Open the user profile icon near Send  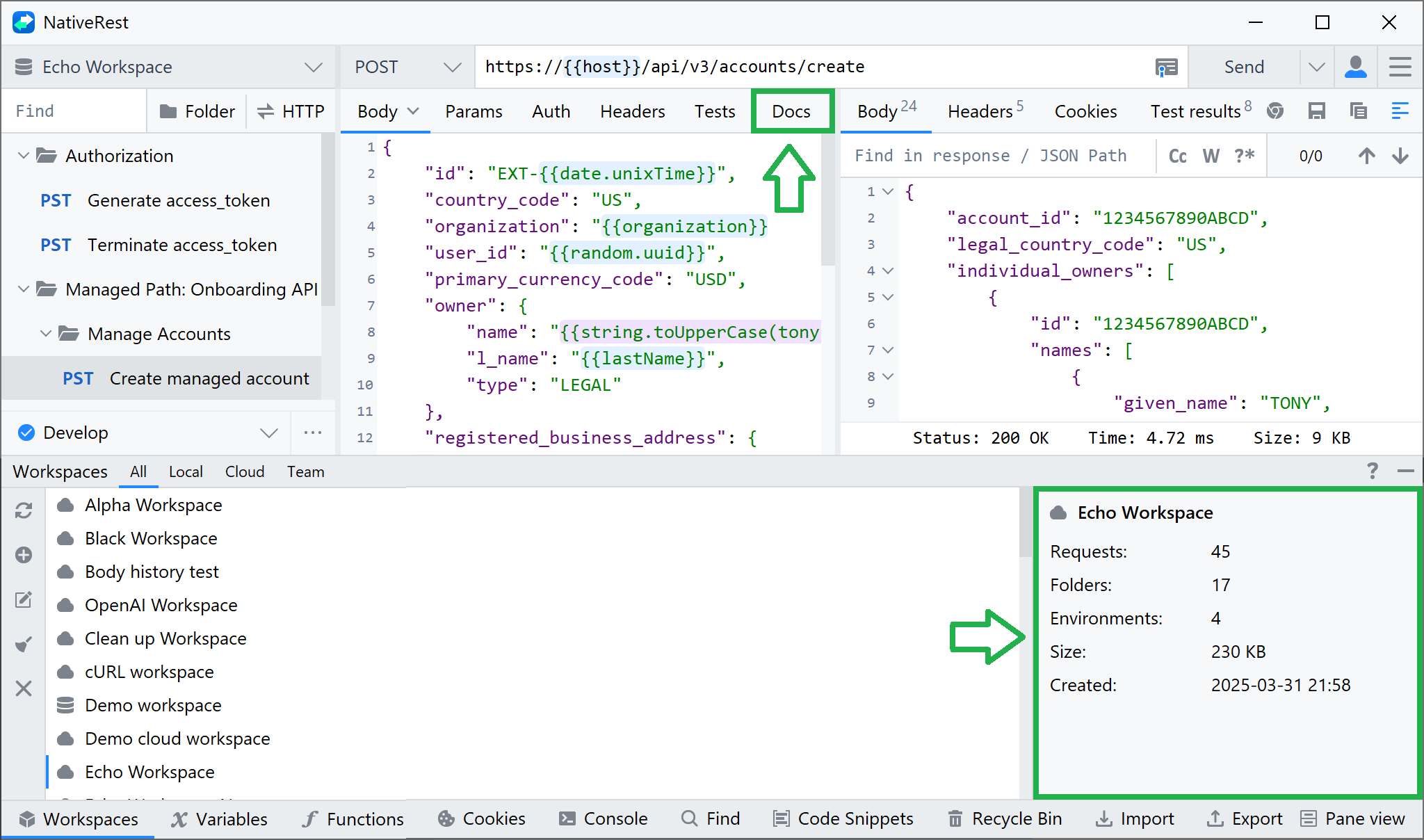(1354, 67)
